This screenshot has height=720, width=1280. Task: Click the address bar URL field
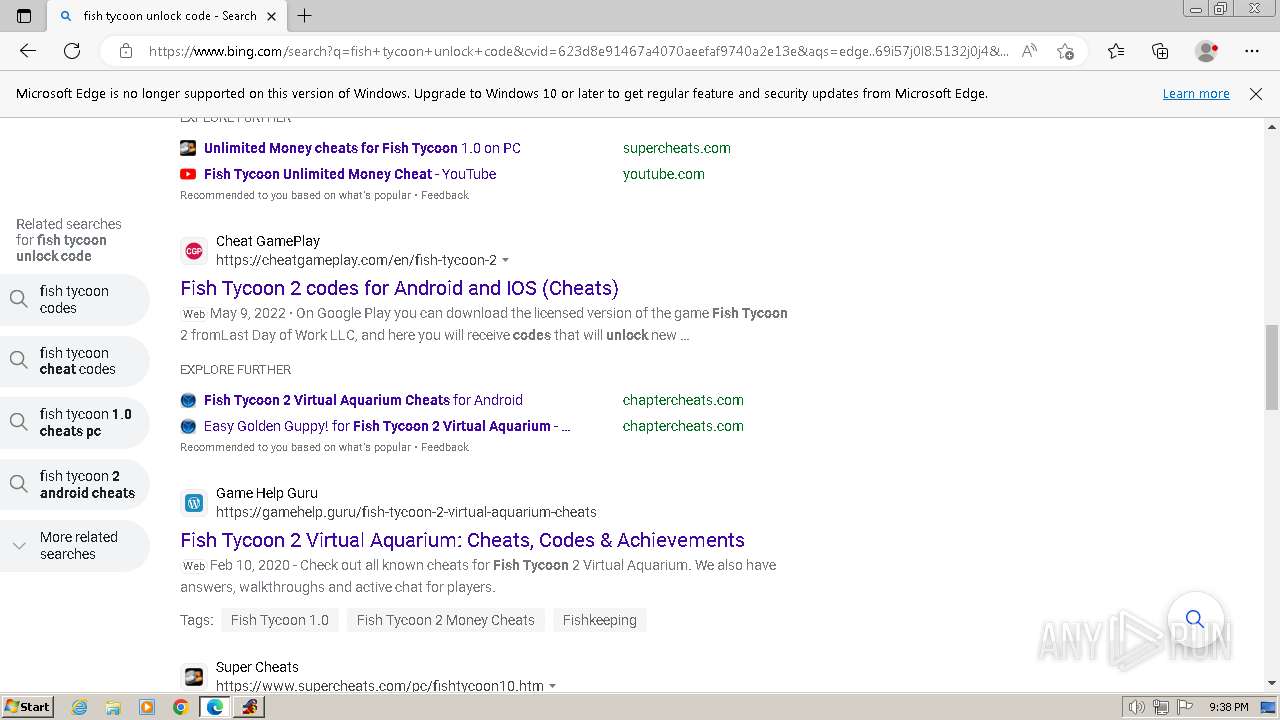pyautogui.click(x=578, y=51)
